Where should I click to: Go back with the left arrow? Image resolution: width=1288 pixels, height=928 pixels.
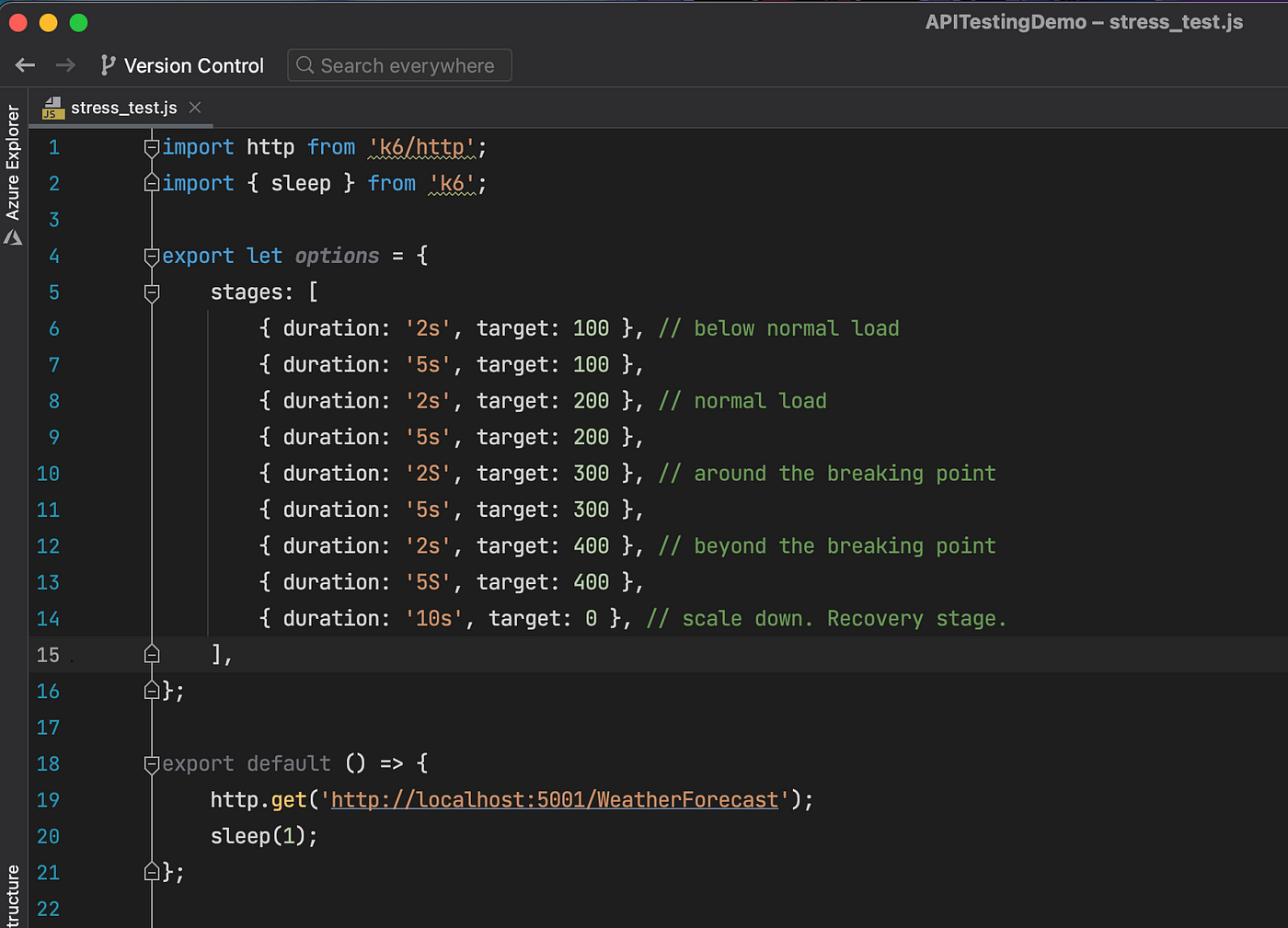pyautogui.click(x=25, y=65)
